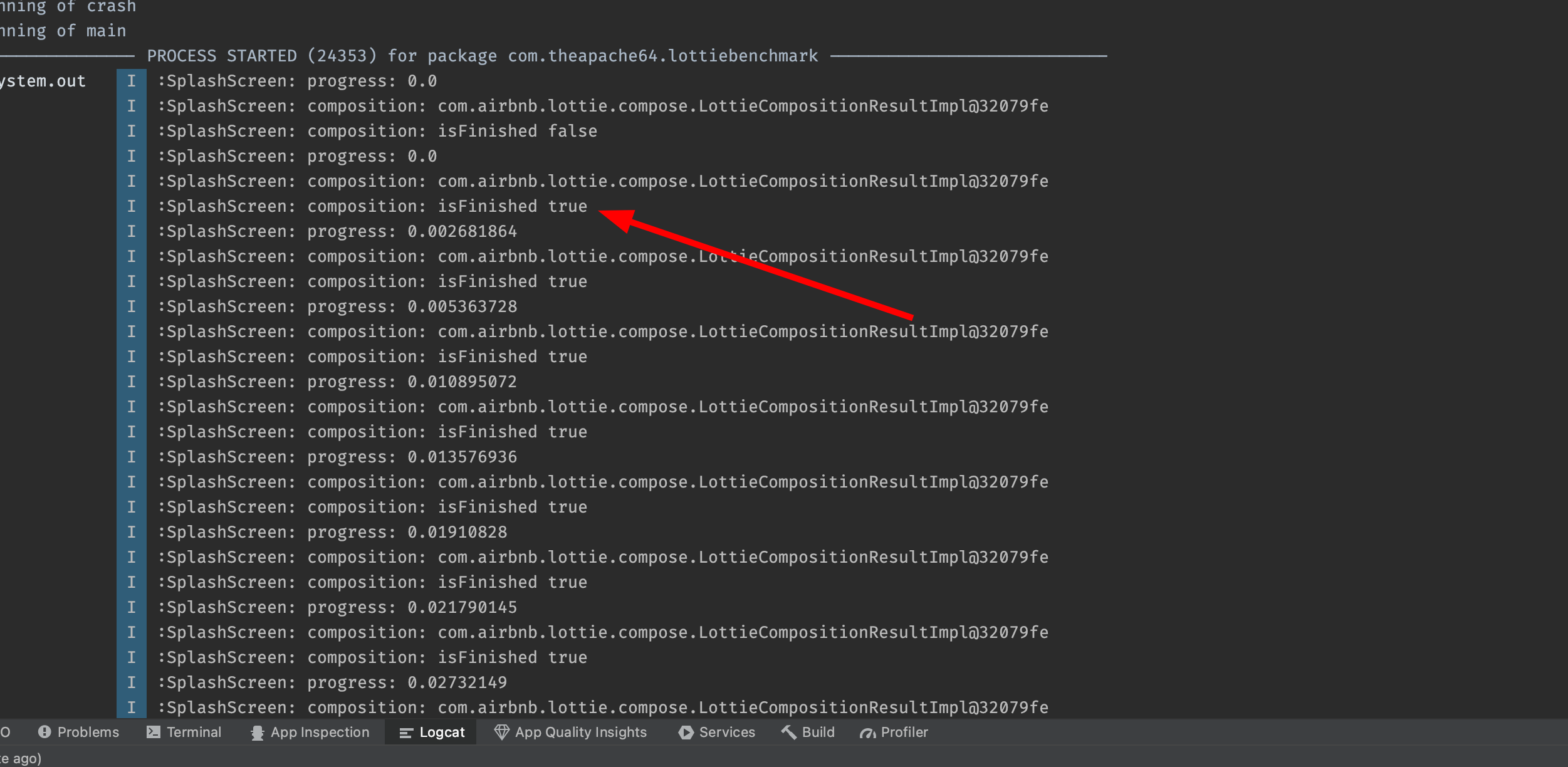The width and height of the screenshot is (1568, 767).
Task: Select the PROCESS STARTED header line
Action: pos(483,55)
